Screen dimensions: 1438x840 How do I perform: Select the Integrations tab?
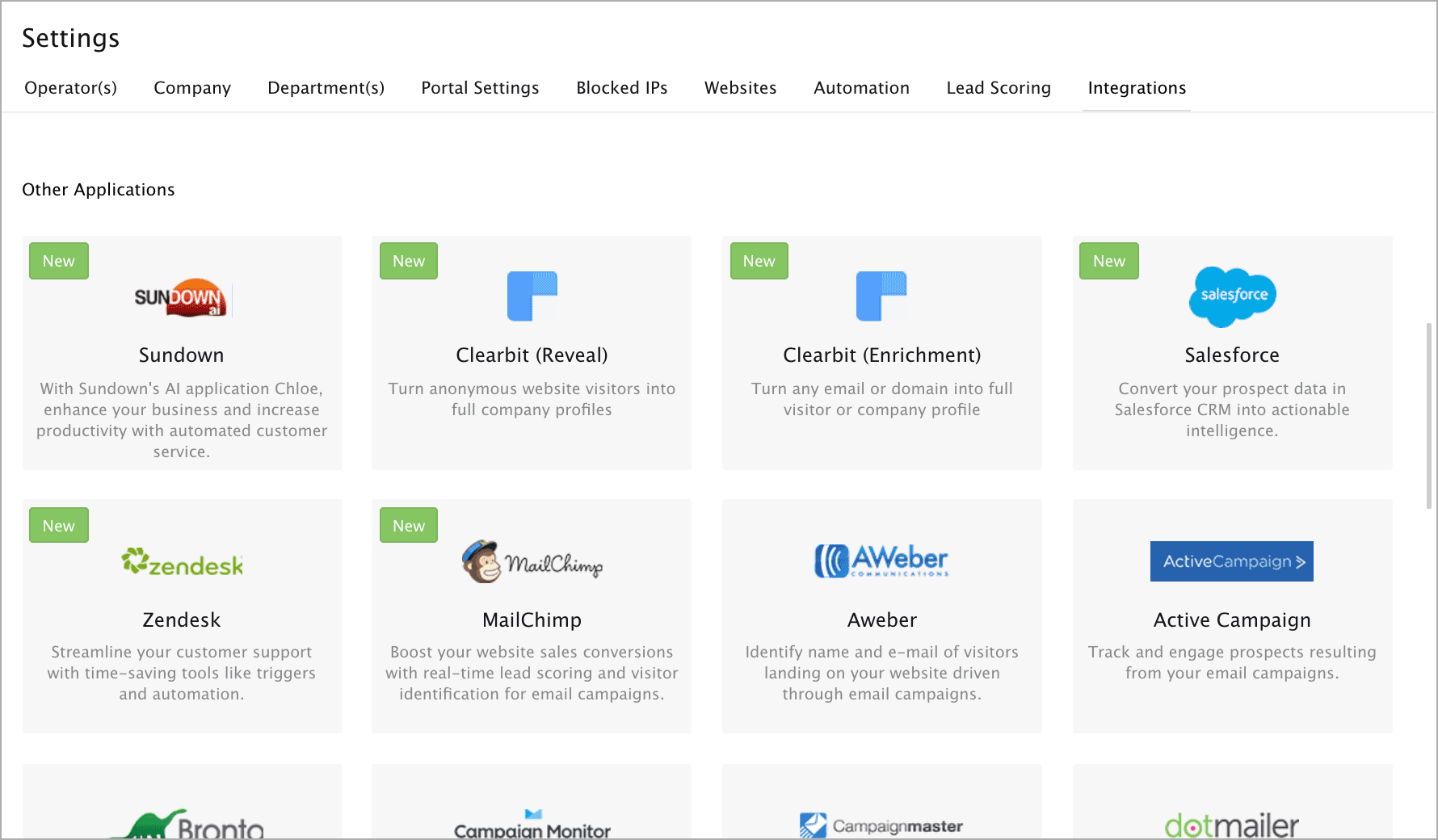pyautogui.click(x=1137, y=88)
